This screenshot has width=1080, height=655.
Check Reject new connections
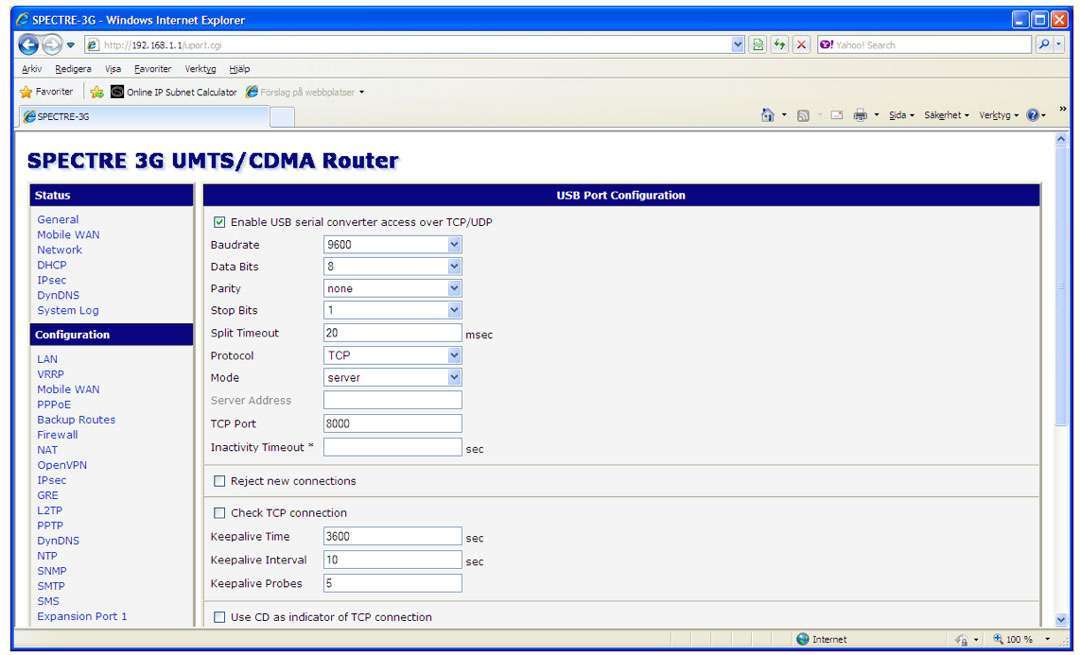coord(219,481)
